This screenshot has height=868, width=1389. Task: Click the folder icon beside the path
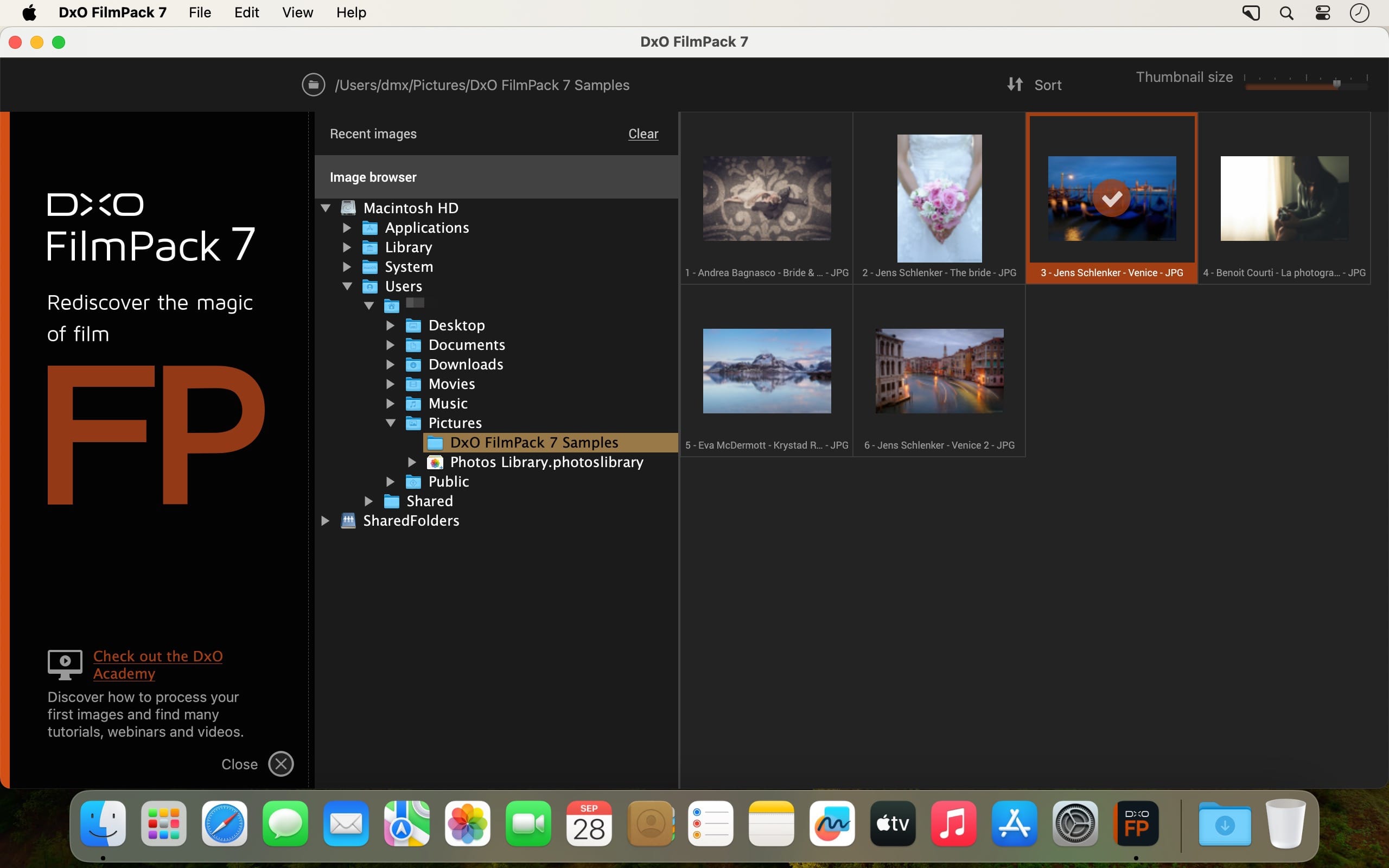pyautogui.click(x=314, y=85)
